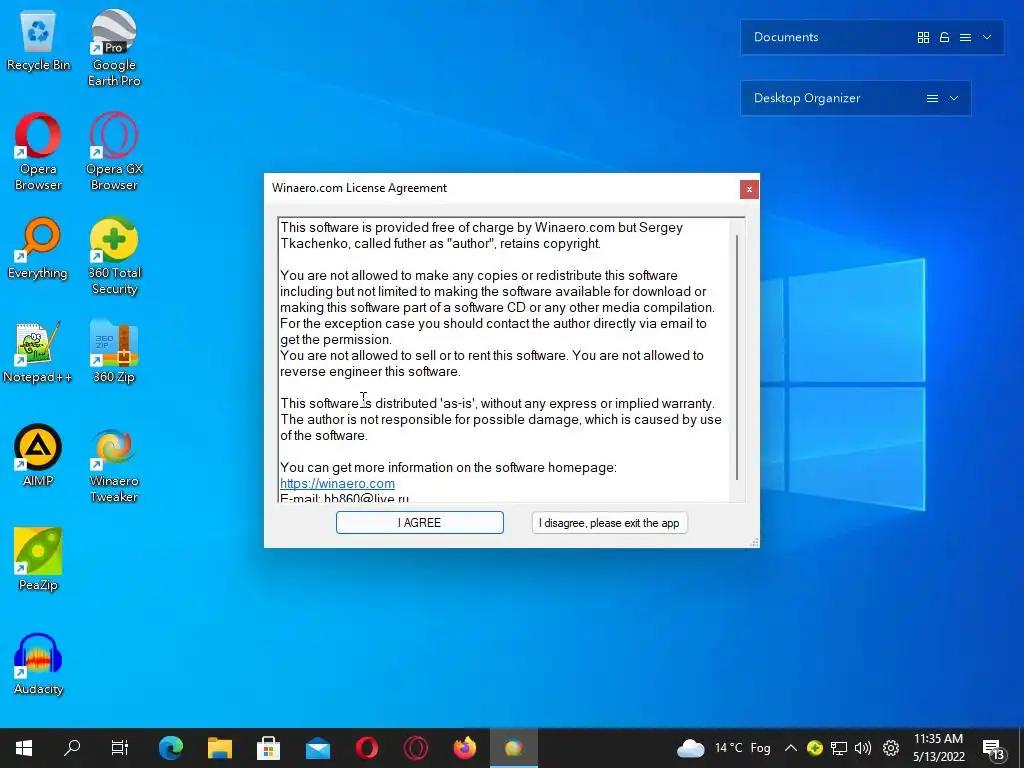Viewport: 1024px width, 768px height.
Task: Collapse the Documents panel with chevron
Action: [x=987, y=37]
